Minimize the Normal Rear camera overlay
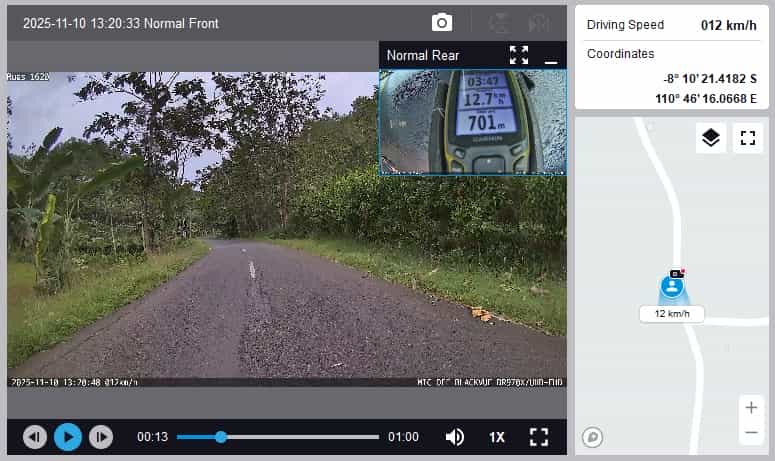The image size is (775, 461). pos(550,57)
